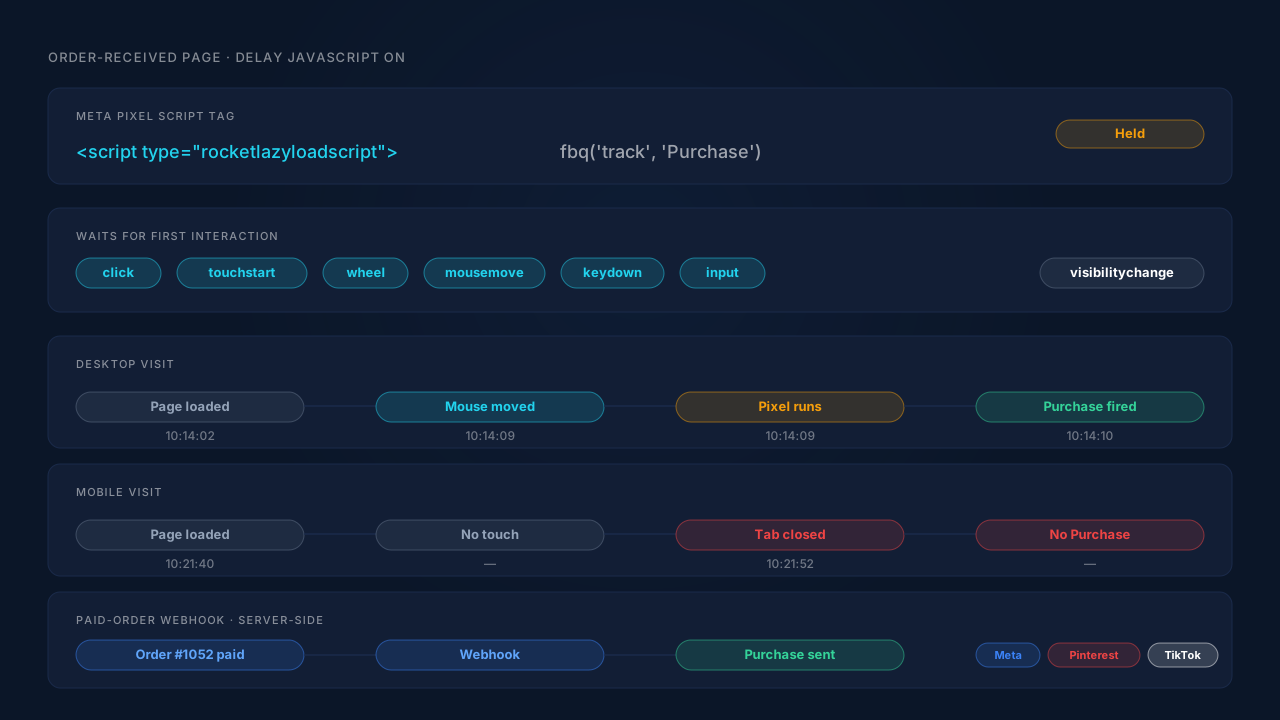This screenshot has height=720, width=1280.
Task: Pick the mousemove event chip
Action: coord(484,273)
